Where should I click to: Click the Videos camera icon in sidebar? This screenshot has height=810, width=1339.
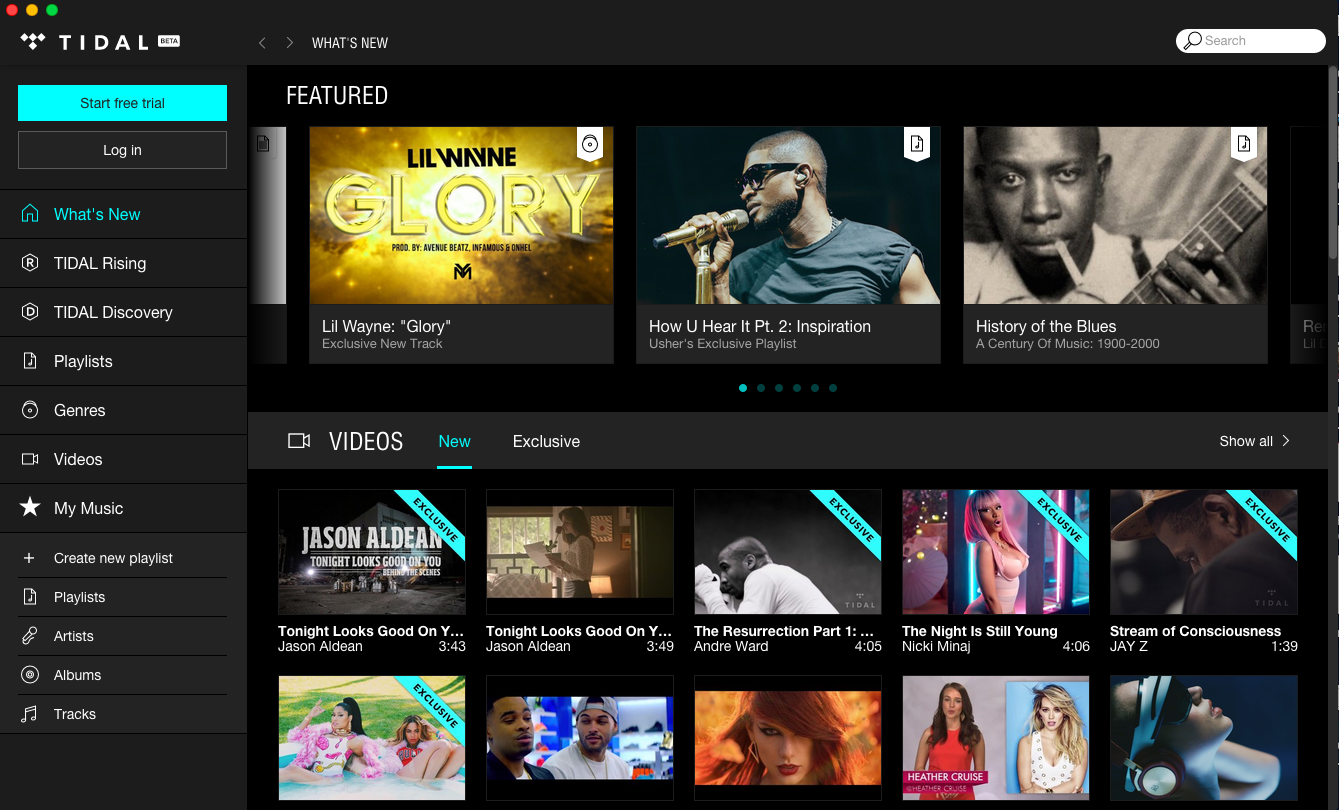[x=30, y=459]
